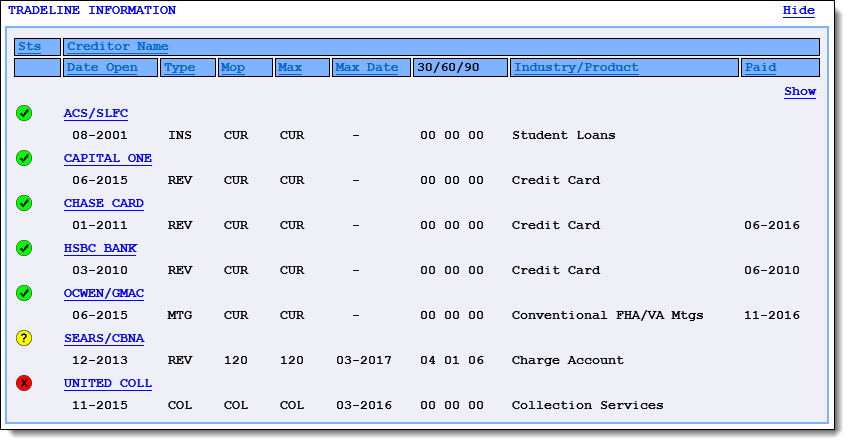Click the Charge Account industry text
850x445 pixels.
(568, 360)
